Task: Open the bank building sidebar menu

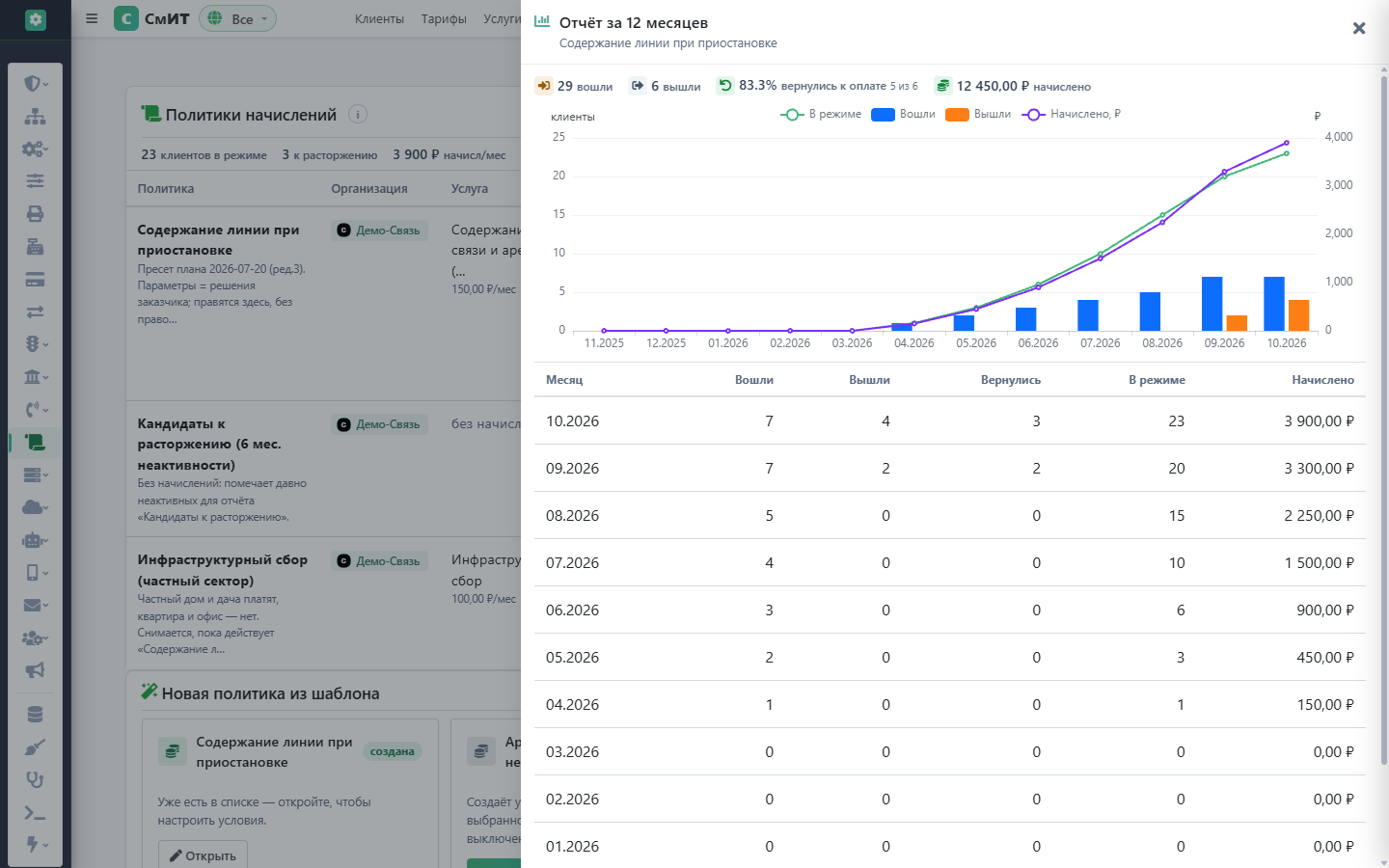Action: [x=35, y=377]
